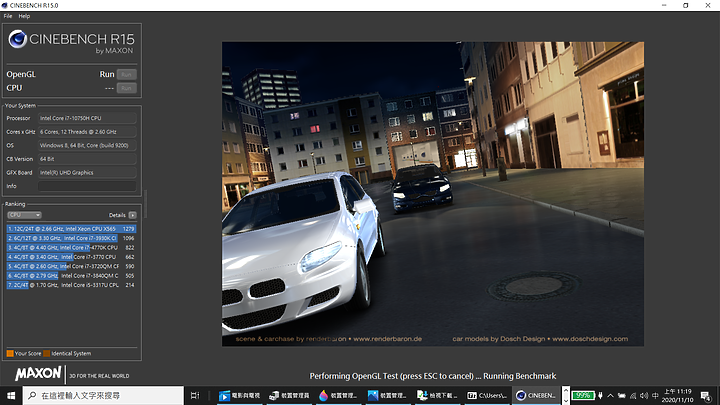Click the Cinebench R15 logo icon

[17, 39]
